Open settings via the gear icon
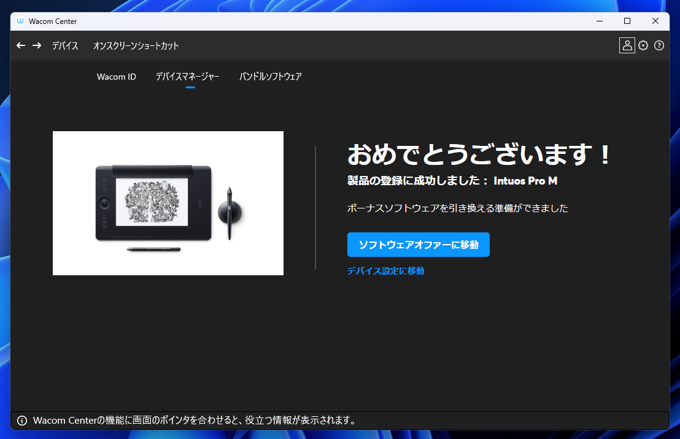Viewport: 680px width, 439px height. click(x=643, y=46)
